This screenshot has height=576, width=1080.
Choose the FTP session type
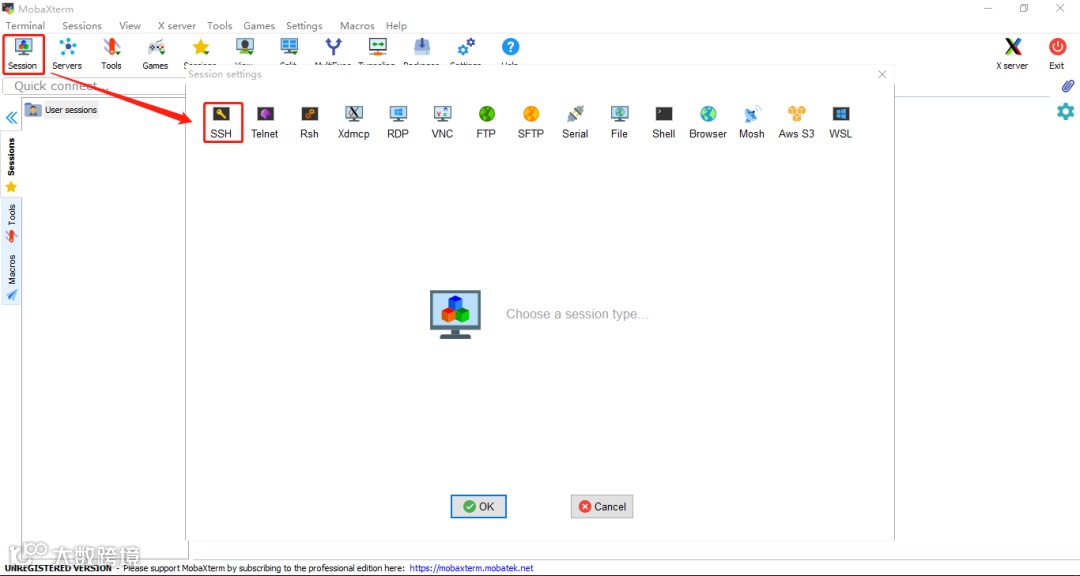(x=486, y=122)
